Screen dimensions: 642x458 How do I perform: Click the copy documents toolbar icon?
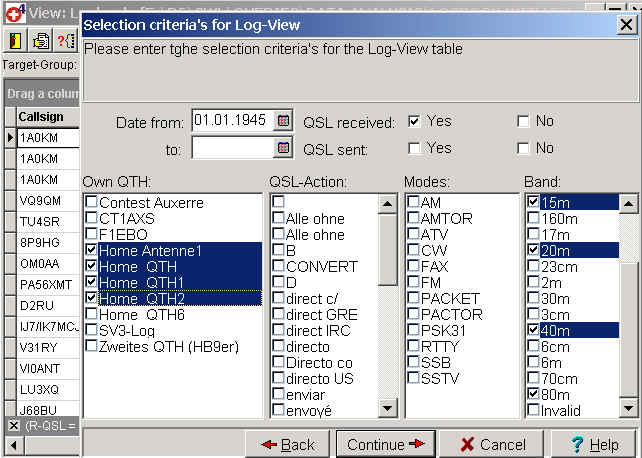(41, 41)
